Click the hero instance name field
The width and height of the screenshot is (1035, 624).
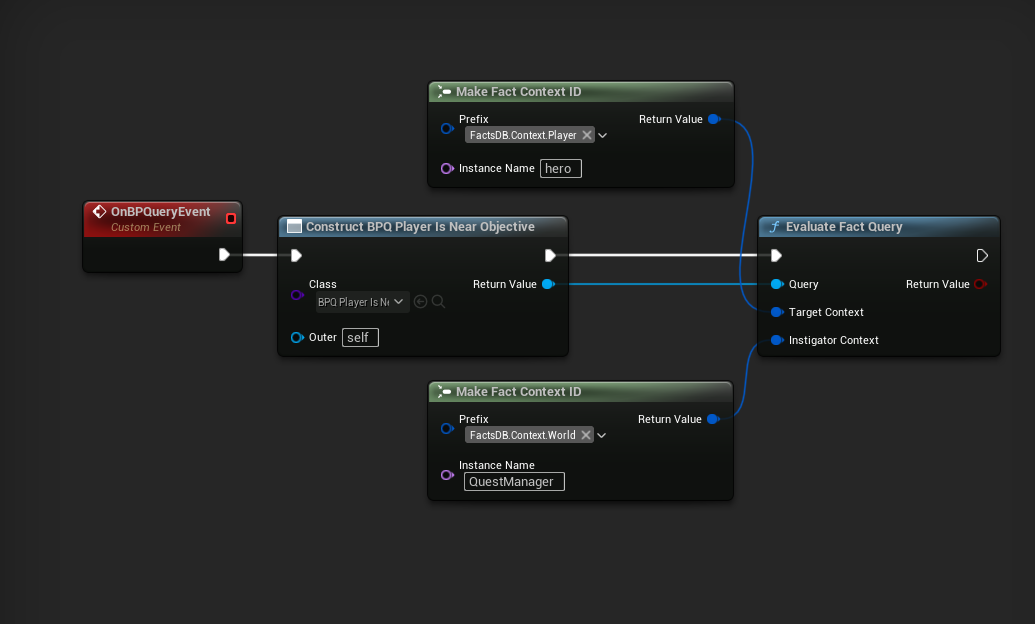(x=561, y=168)
